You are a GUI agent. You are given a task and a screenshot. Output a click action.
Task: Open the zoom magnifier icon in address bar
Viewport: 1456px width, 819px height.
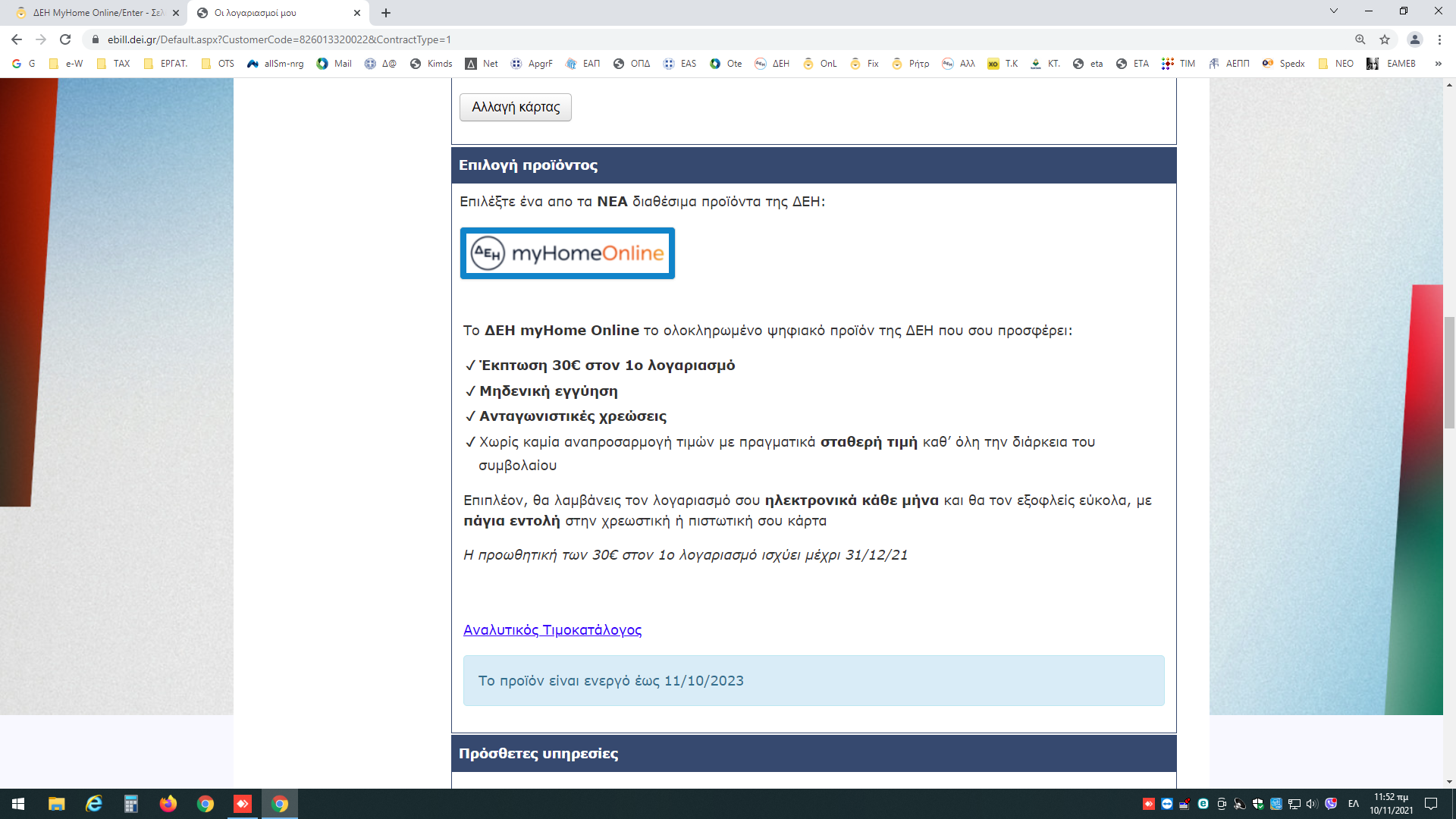tap(1360, 39)
